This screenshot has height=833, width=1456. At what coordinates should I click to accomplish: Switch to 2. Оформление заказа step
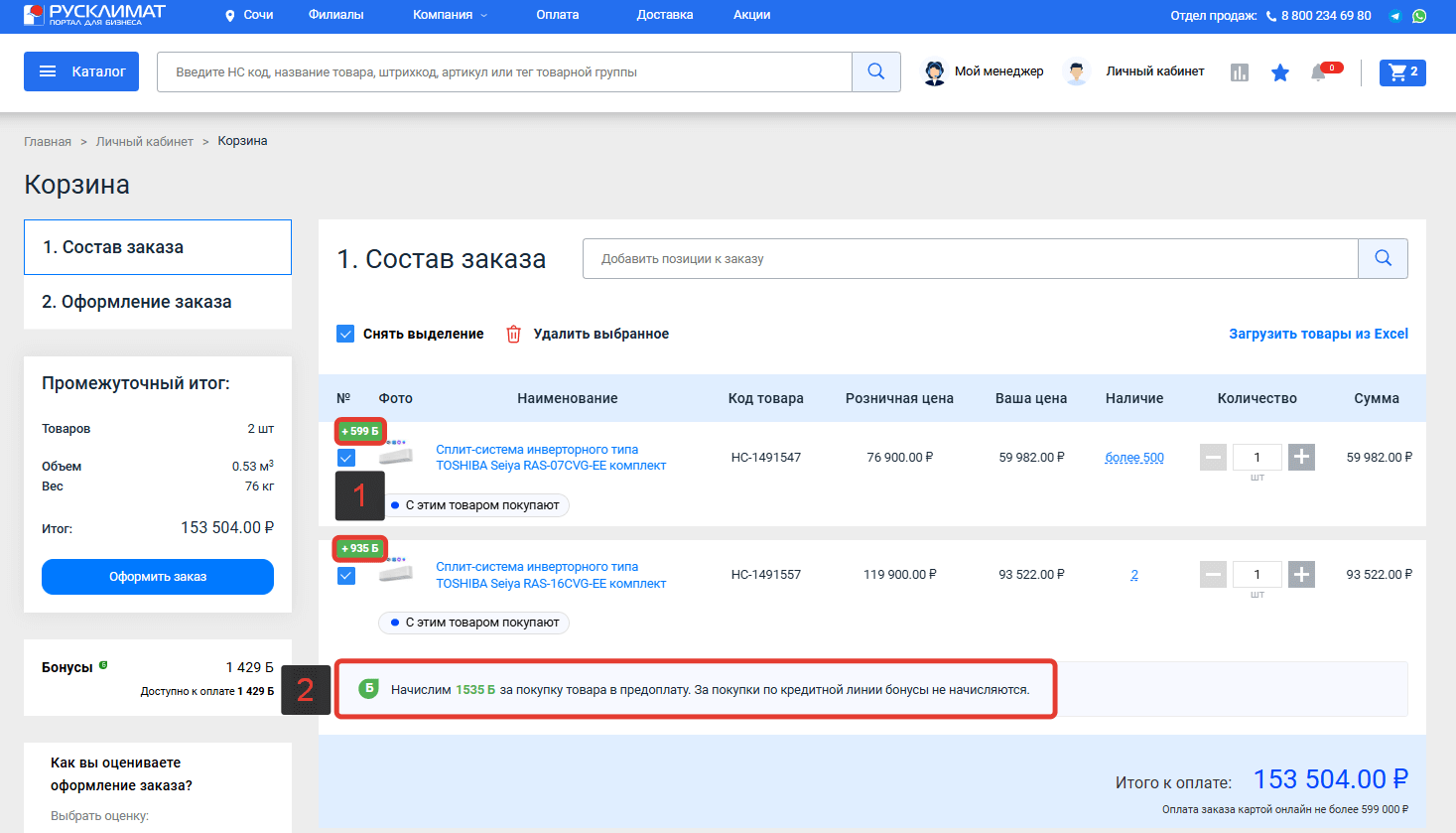click(x=158, y=302)
